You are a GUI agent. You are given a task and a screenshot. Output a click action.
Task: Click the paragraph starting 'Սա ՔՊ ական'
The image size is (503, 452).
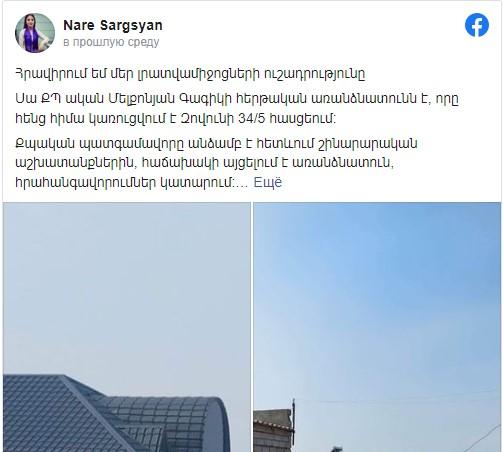[x=237, y=109]
